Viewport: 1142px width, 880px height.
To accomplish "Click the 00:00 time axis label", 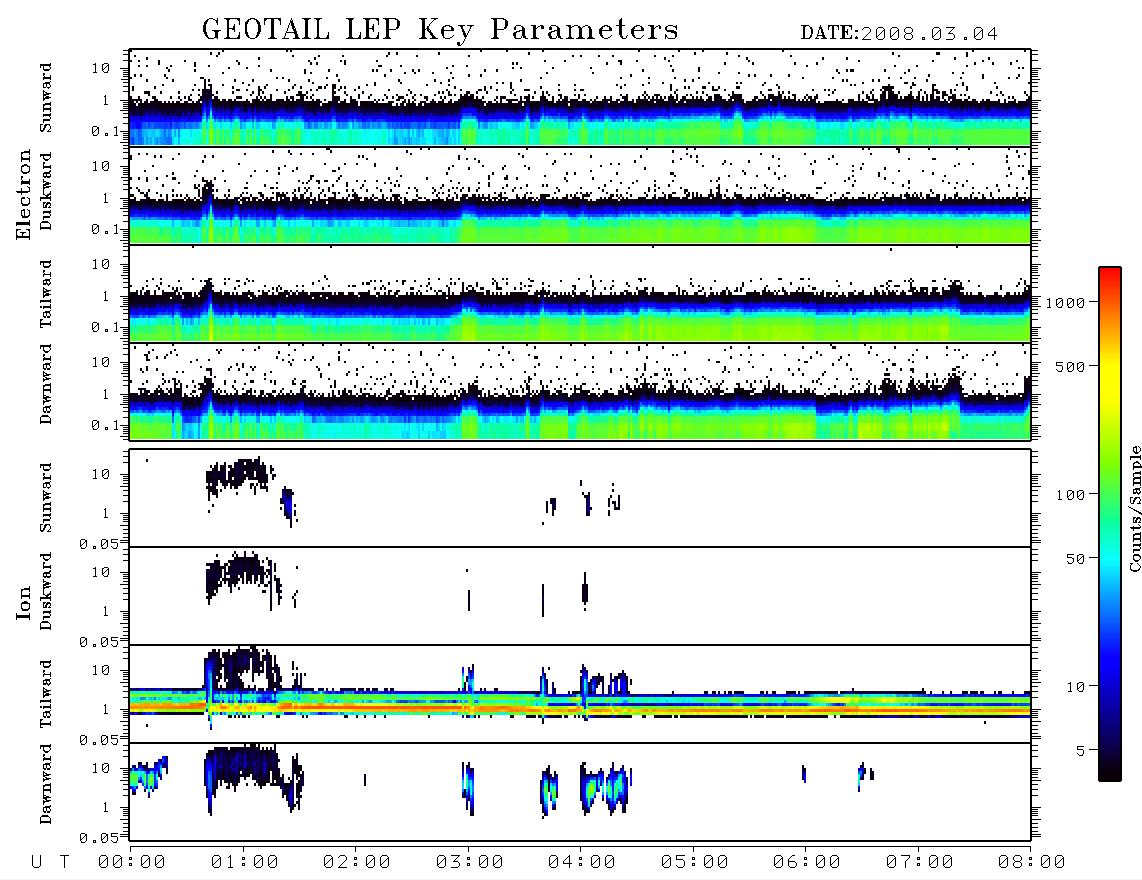I will click(132, 862).
